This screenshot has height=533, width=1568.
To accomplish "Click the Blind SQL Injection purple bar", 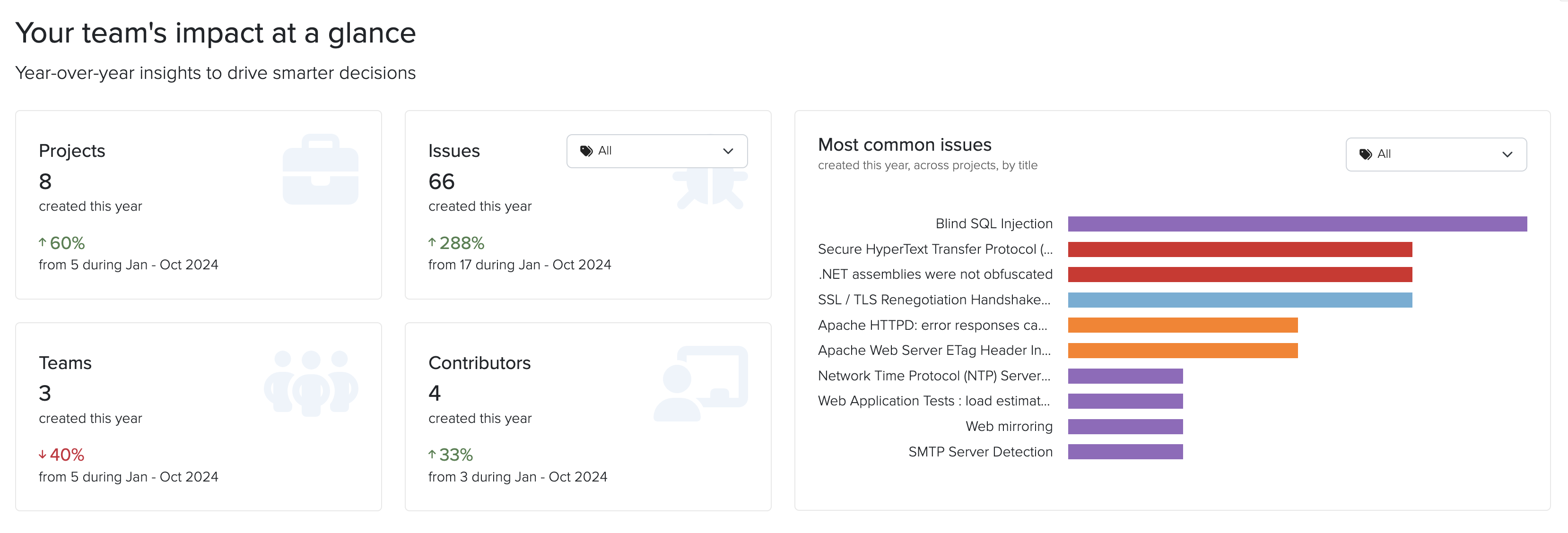I will 1297,224.
